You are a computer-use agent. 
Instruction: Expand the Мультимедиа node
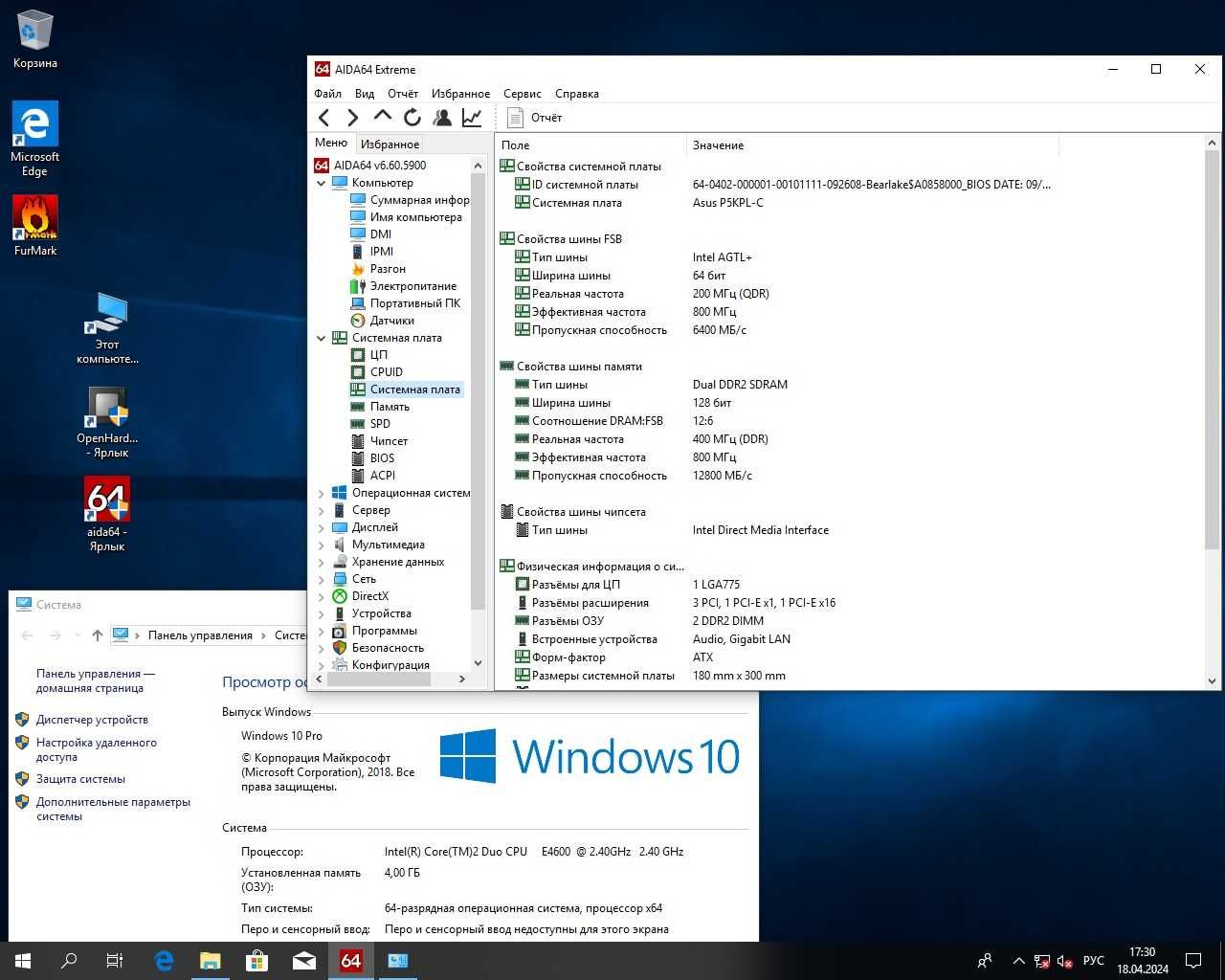point(322,545)
